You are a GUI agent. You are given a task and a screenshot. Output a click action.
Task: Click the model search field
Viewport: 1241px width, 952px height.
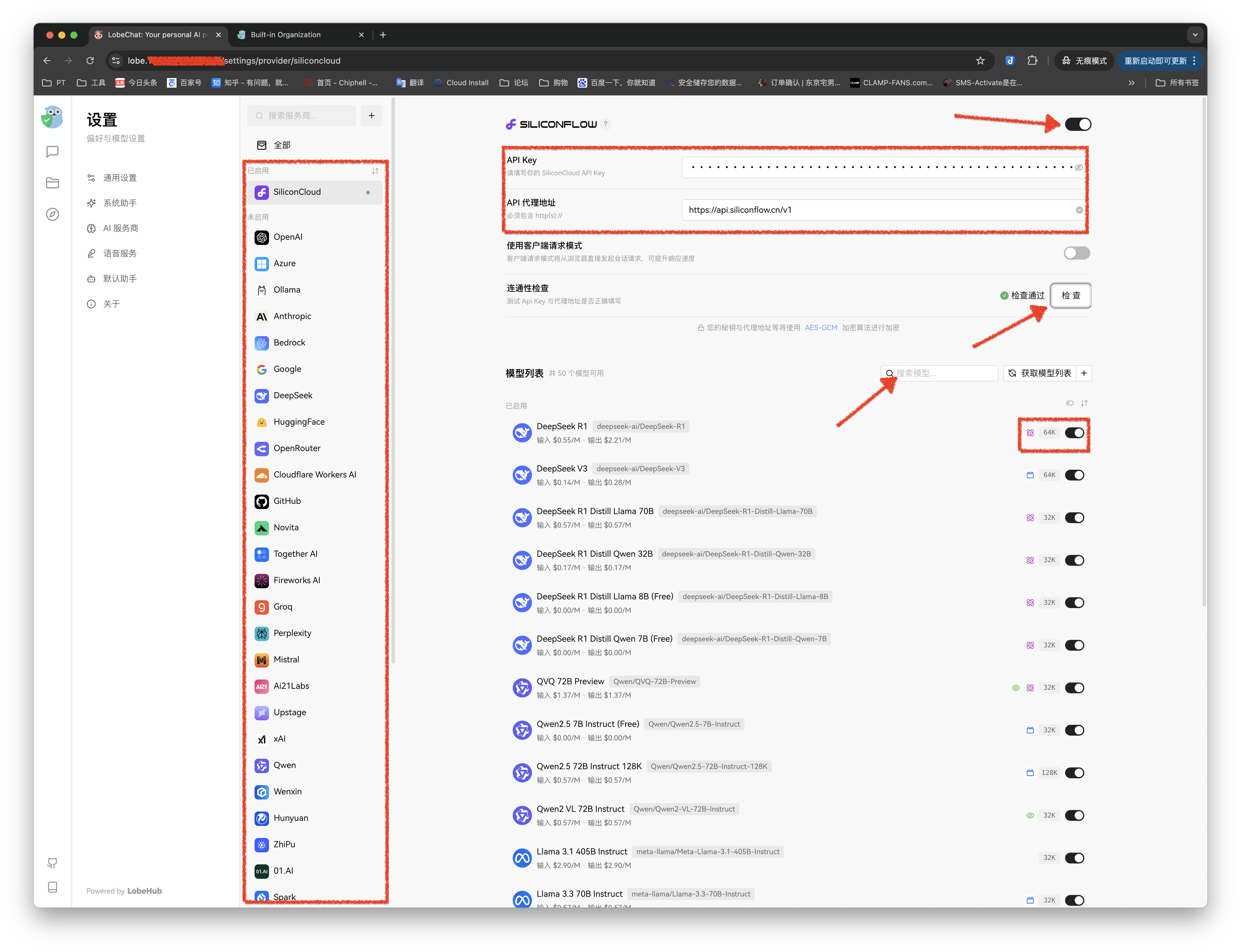pyautogui.click(x=939, y=373)
